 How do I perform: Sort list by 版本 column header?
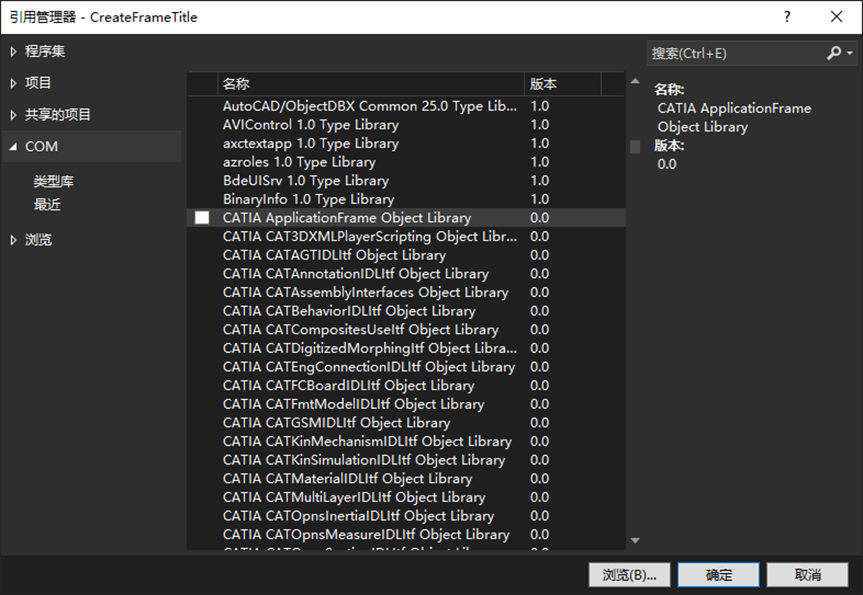coord(562,84)
